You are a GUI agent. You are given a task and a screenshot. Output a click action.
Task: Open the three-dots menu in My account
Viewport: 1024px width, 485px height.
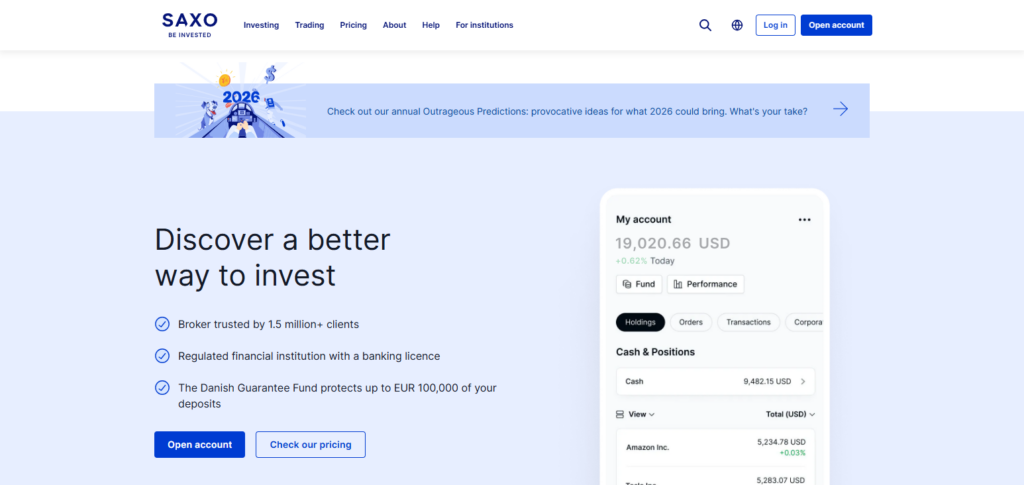[804, 220]
